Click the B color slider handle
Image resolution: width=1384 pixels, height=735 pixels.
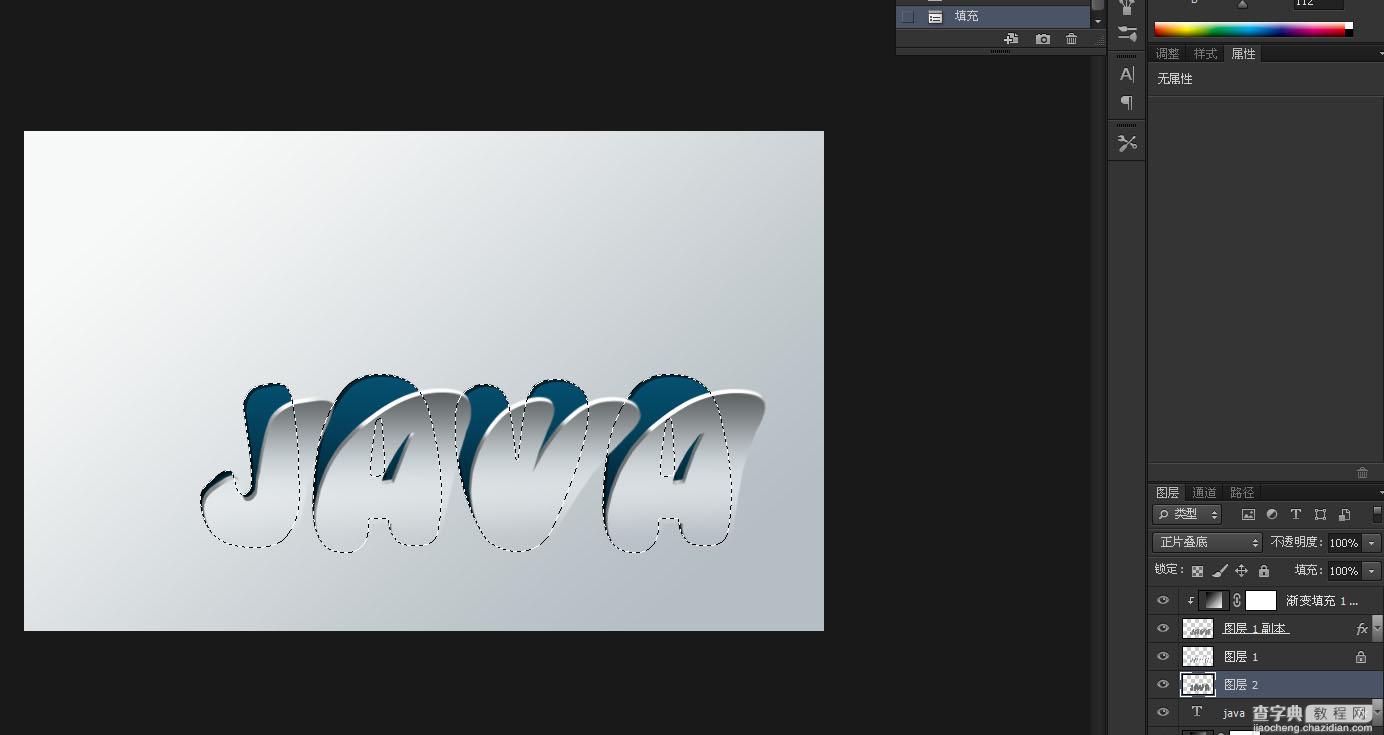click(x=1243, y=4)
